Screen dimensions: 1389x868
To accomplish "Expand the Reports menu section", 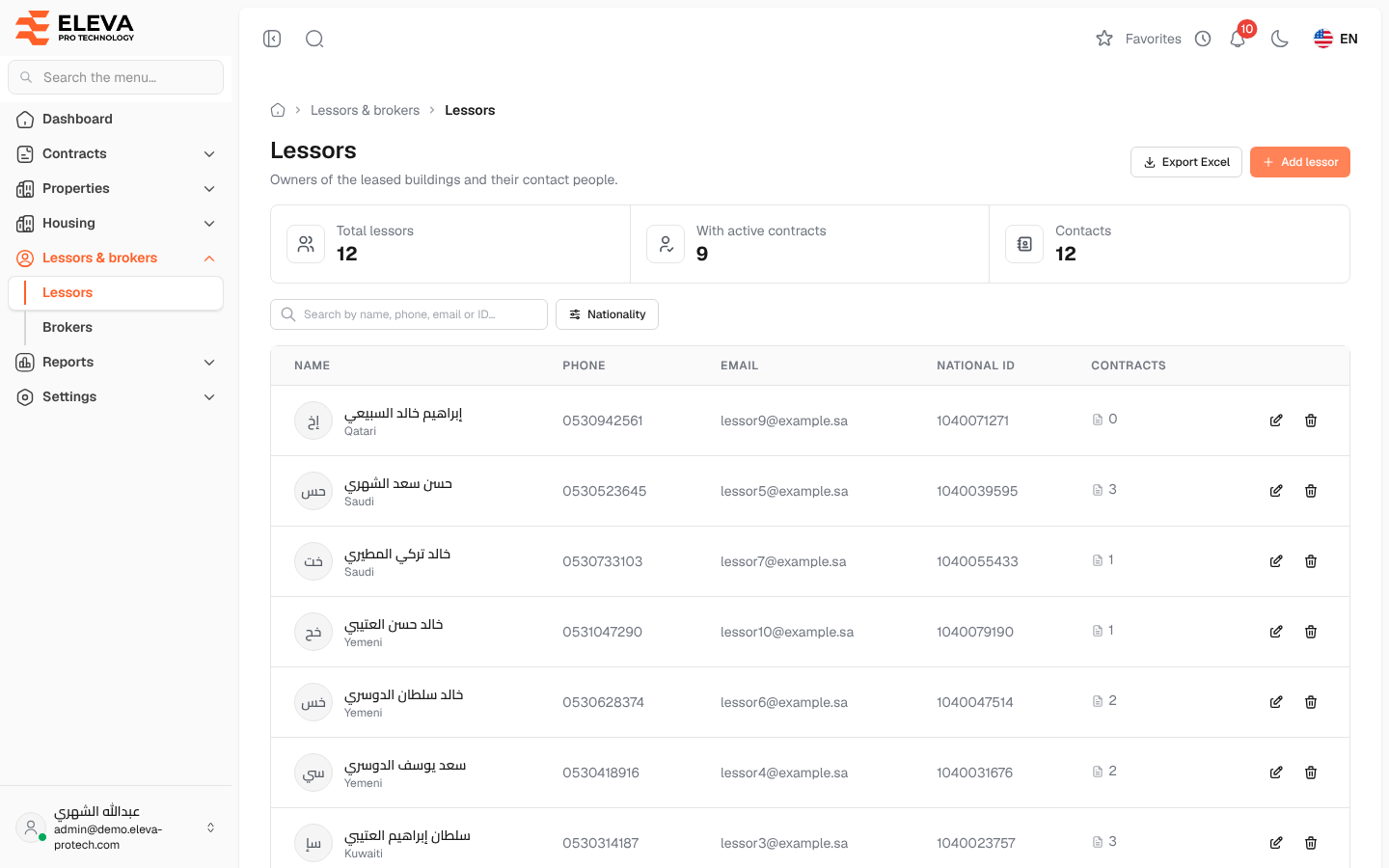I will click(116, 362).
